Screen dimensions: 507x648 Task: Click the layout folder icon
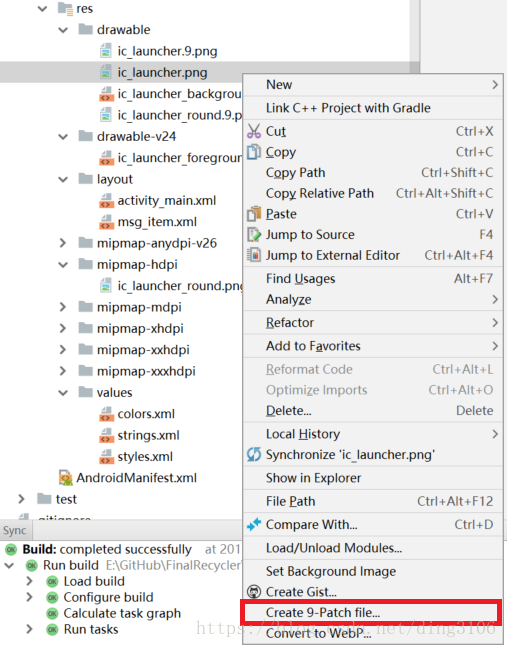pyautogui.click(x=86, y=179)
